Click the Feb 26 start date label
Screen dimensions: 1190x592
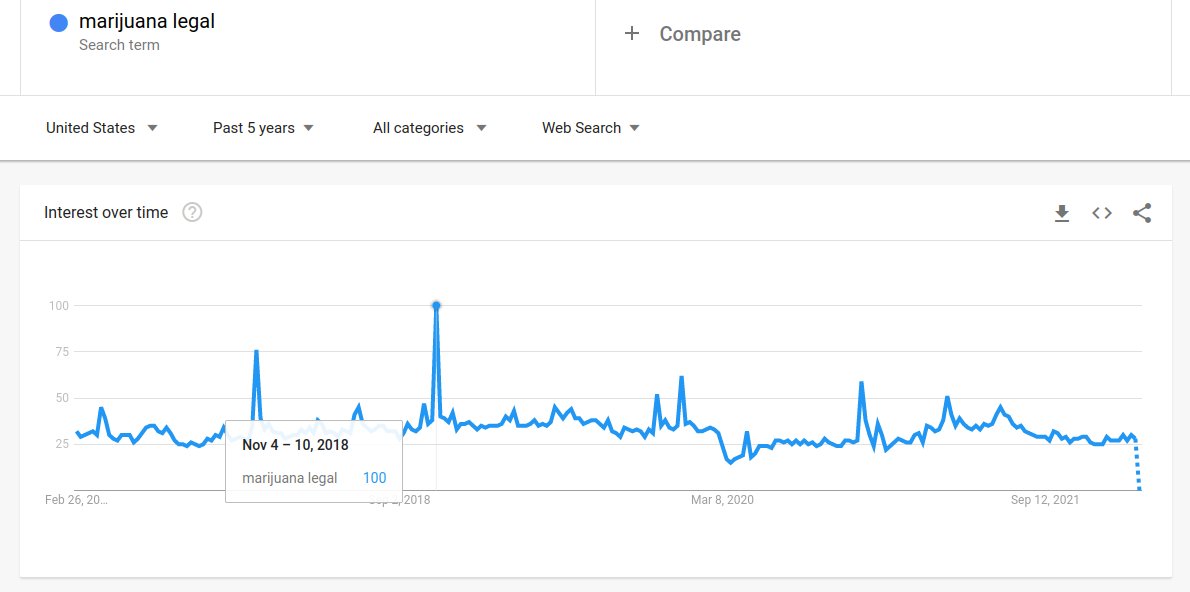[76, 500]
